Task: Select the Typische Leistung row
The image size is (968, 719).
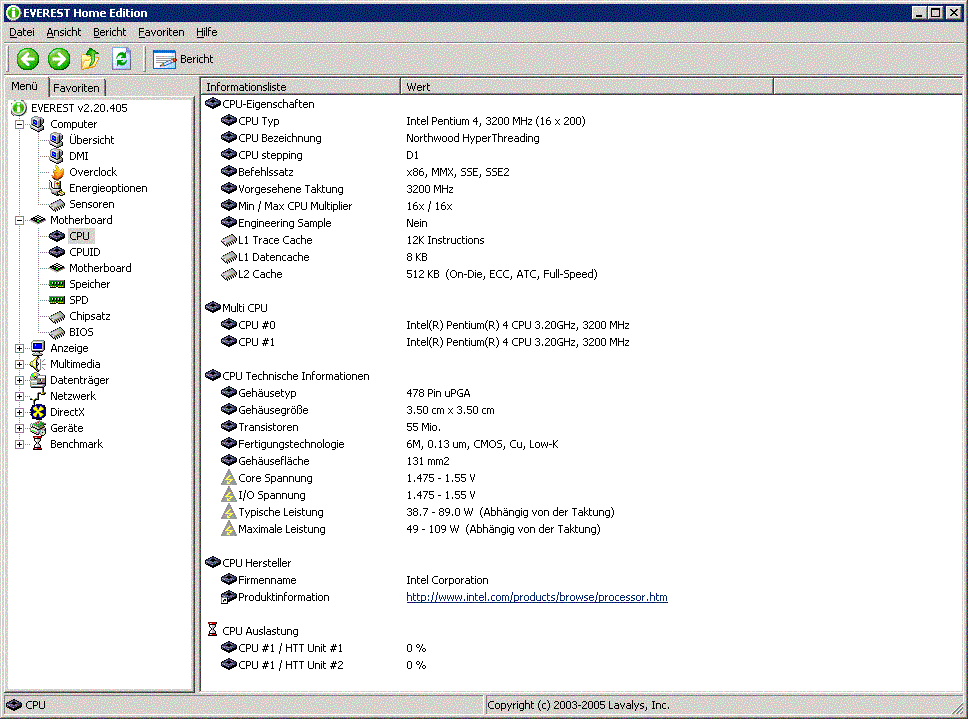Action: tap(417, 512)
